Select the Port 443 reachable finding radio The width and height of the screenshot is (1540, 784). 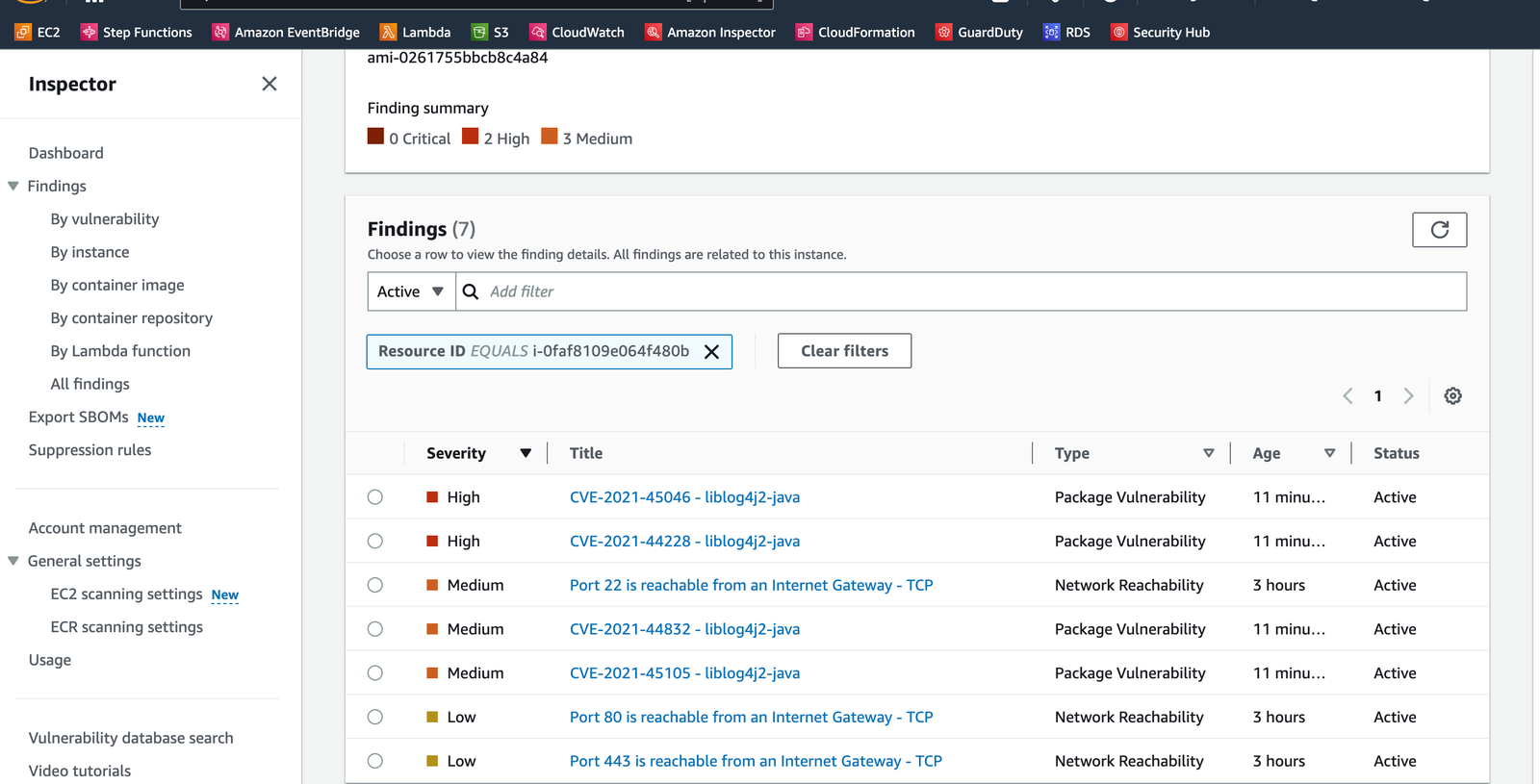pyautogui.click(x=375, y=761)
